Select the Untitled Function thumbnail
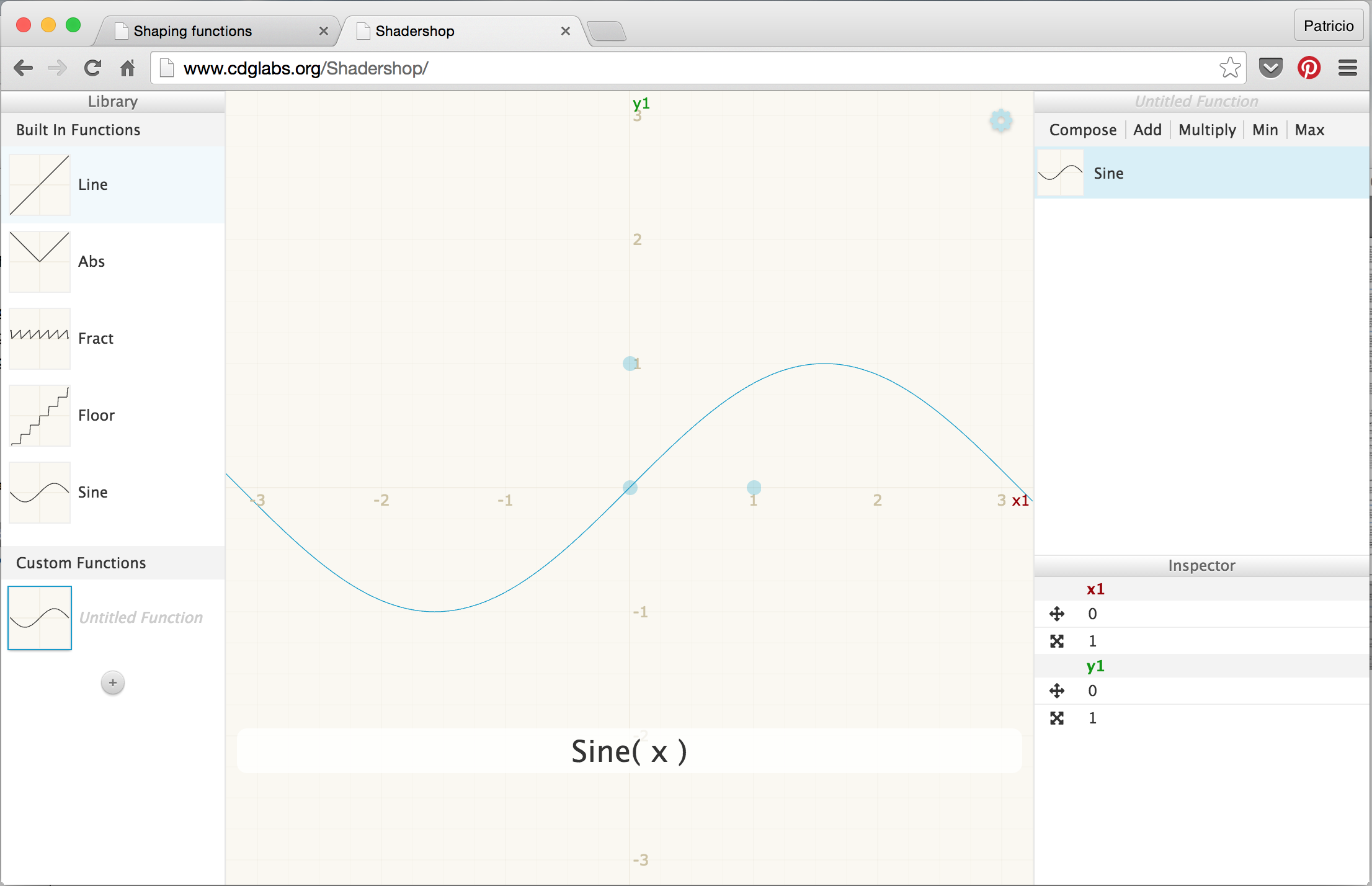 point(40,617)
